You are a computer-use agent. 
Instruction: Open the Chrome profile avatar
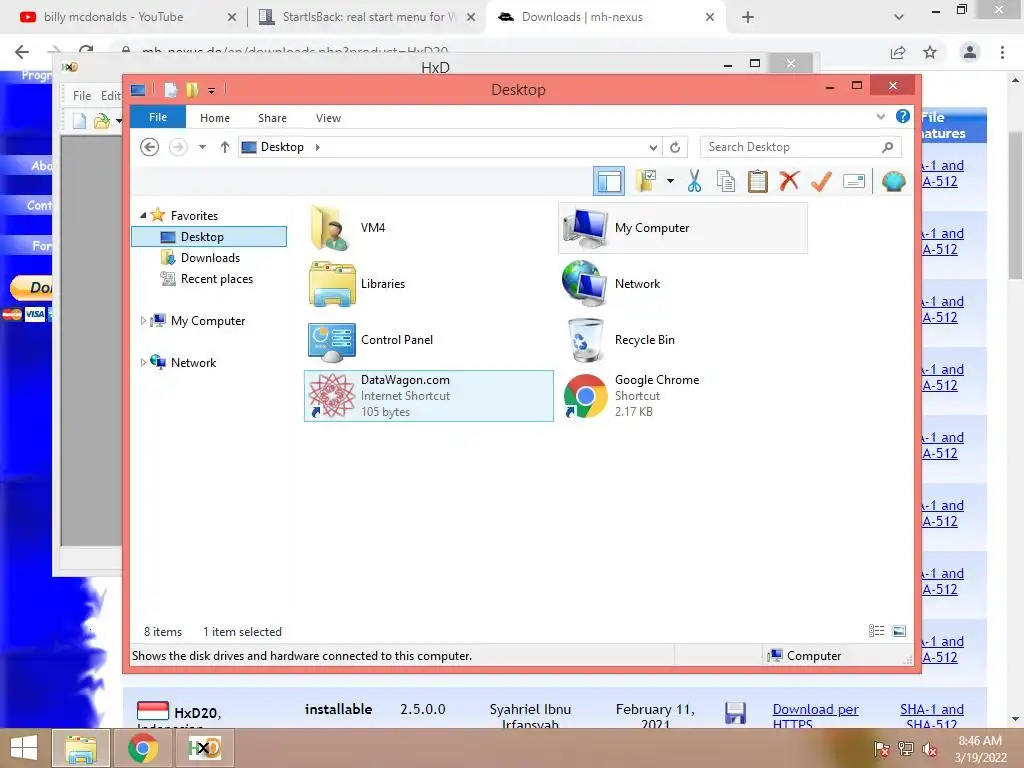[x=970, y=52]
